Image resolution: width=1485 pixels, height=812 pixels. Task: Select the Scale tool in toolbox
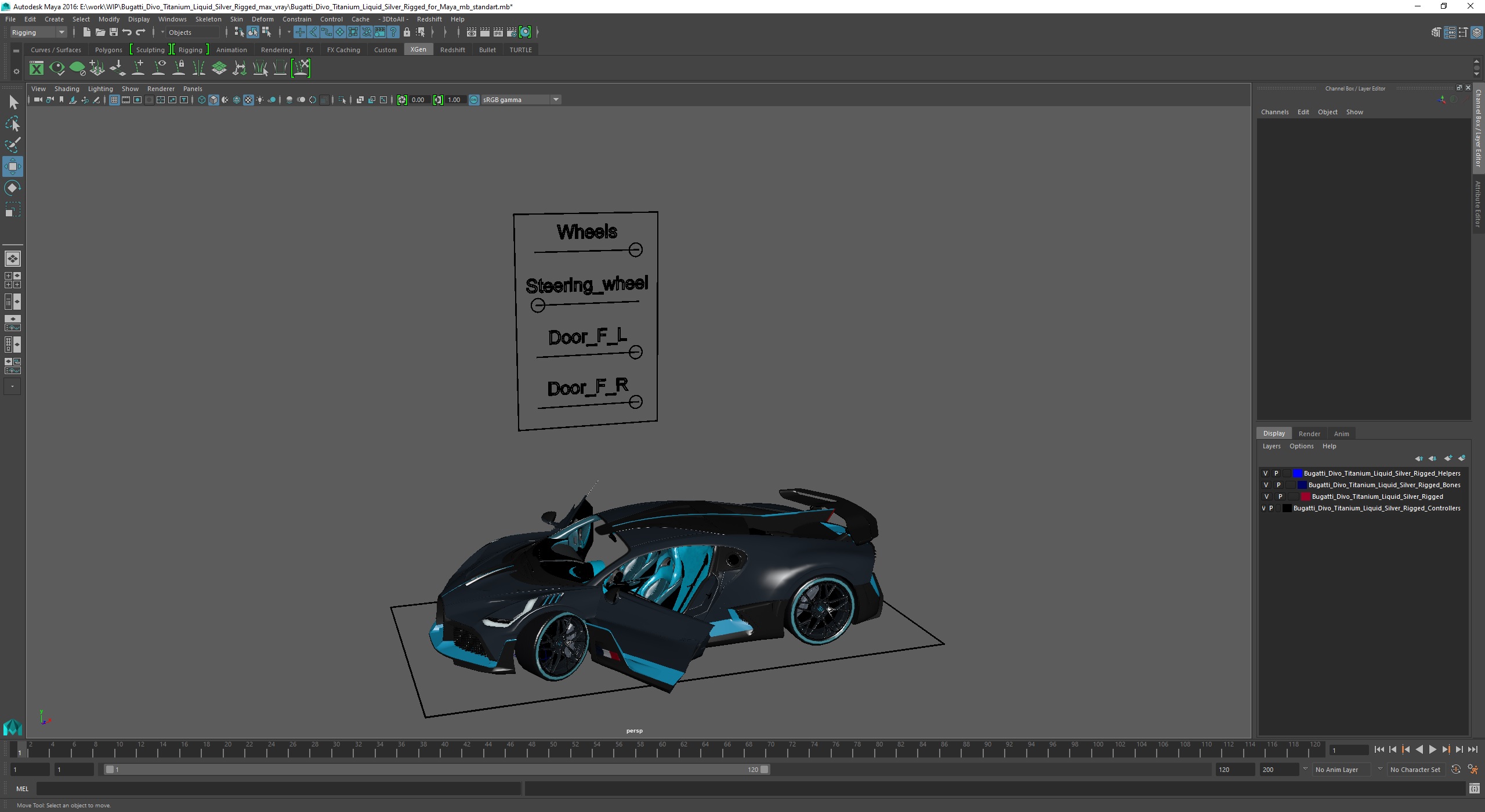pos(13,209)
